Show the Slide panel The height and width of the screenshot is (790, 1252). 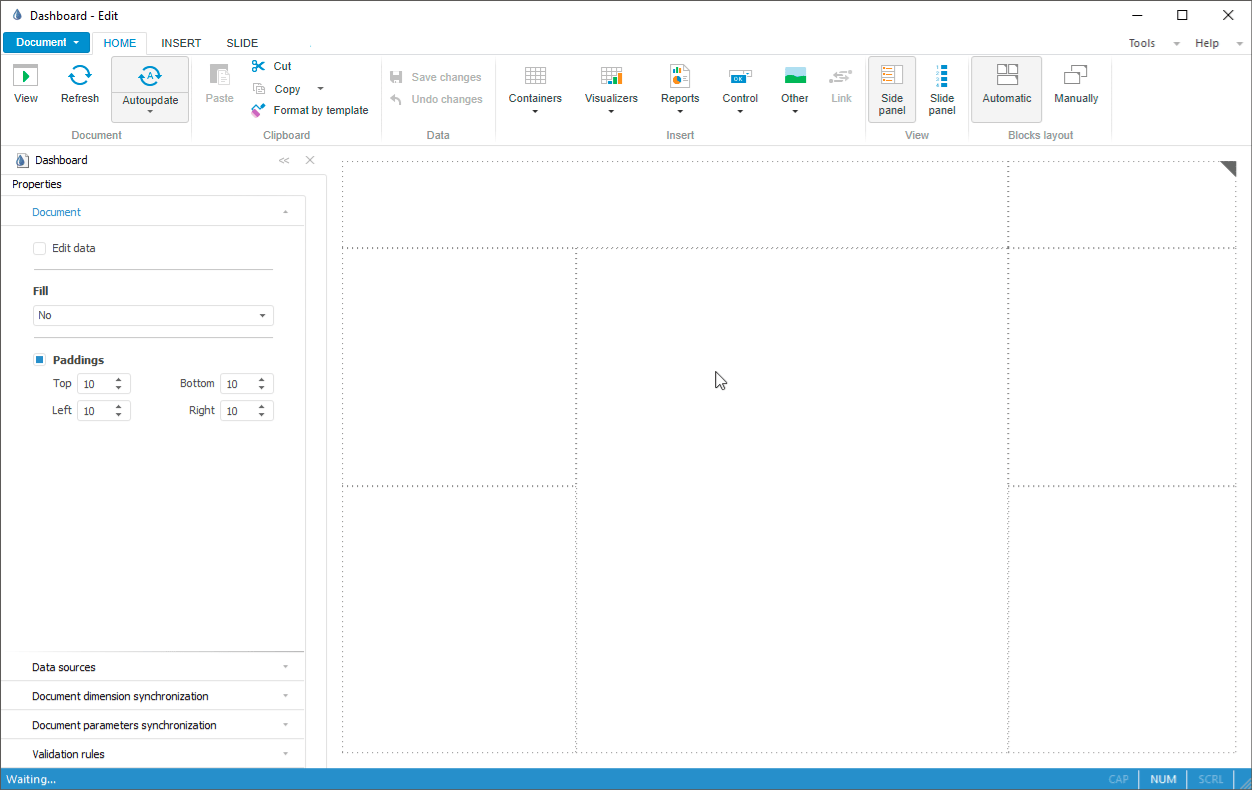point(941,88)
